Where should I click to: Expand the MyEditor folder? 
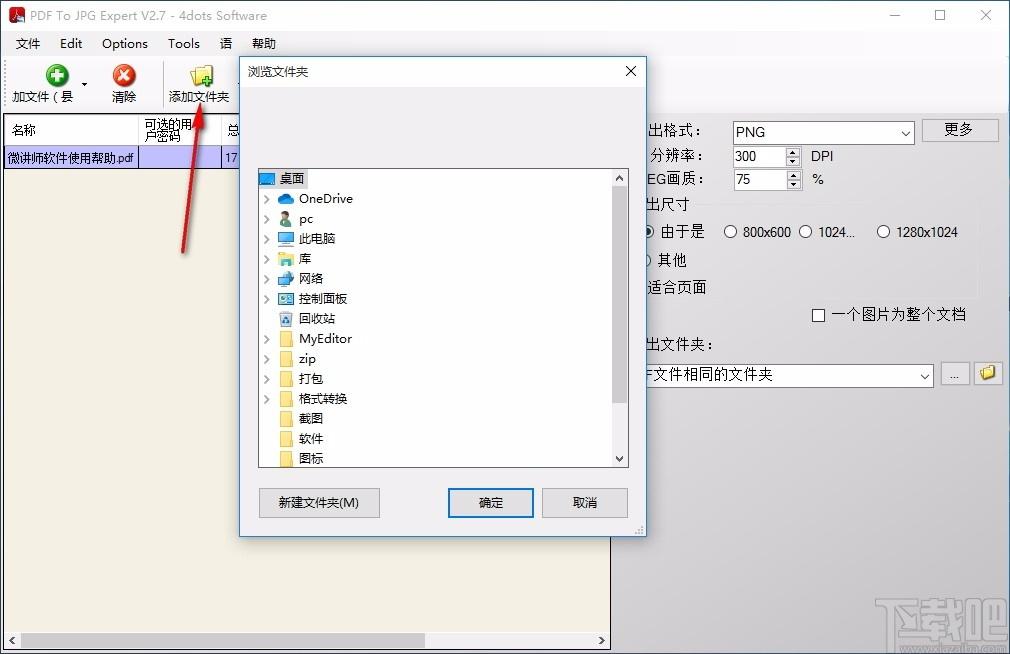tap(267, 339)
